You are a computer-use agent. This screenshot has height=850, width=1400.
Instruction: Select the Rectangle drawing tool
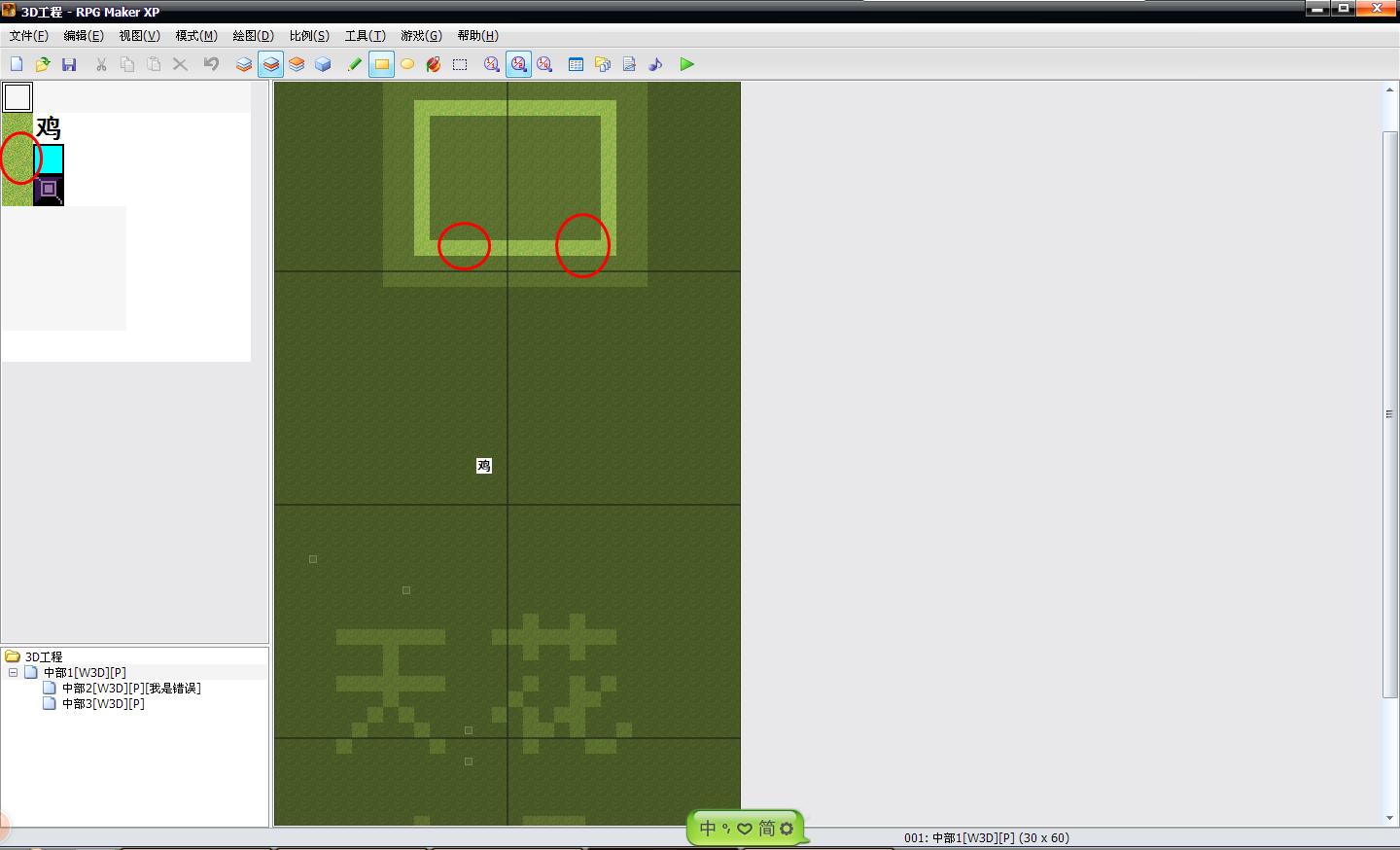tap(381, 64)
